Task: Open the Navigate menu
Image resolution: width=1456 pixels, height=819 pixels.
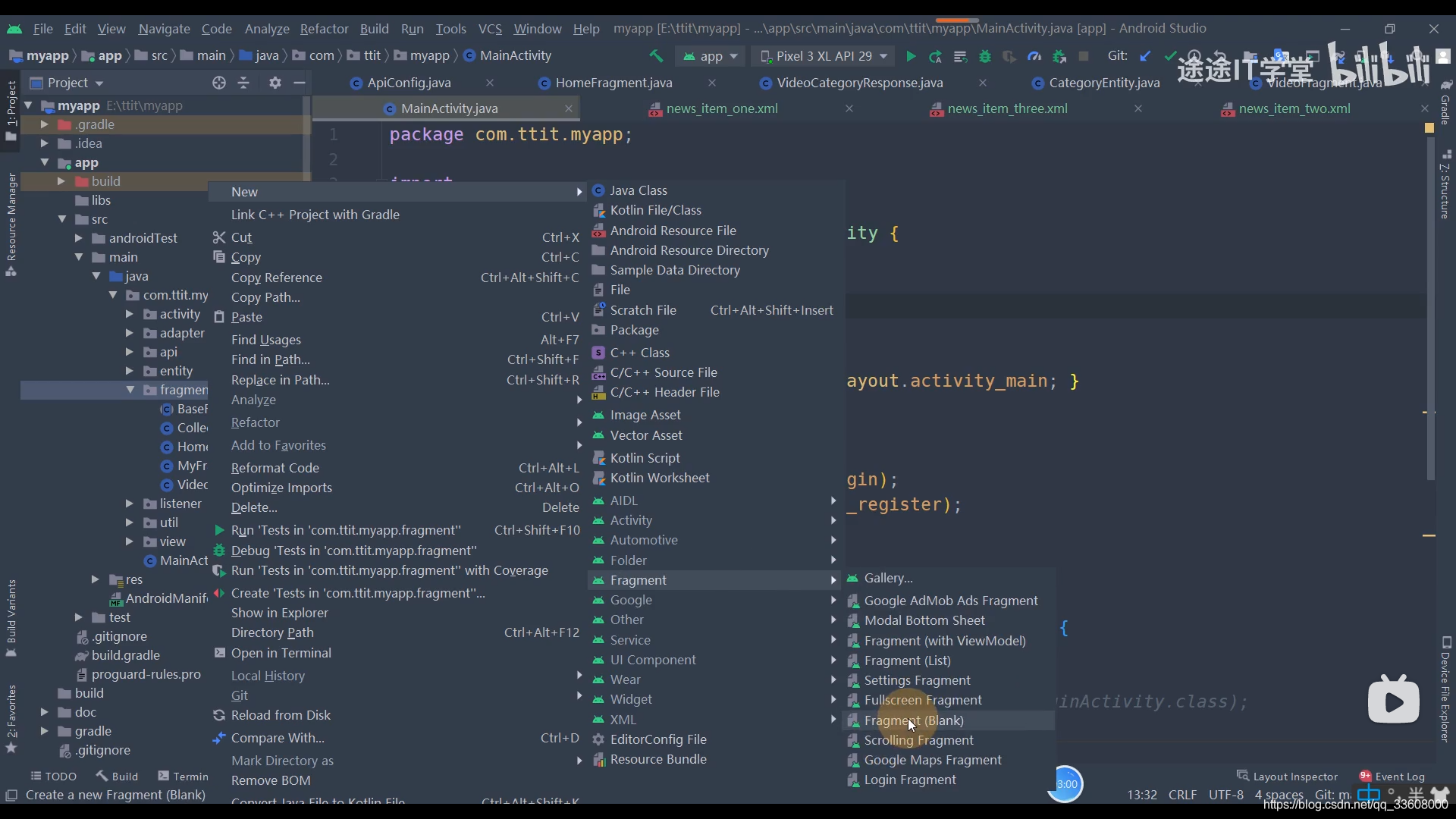Action: [164, 29]
